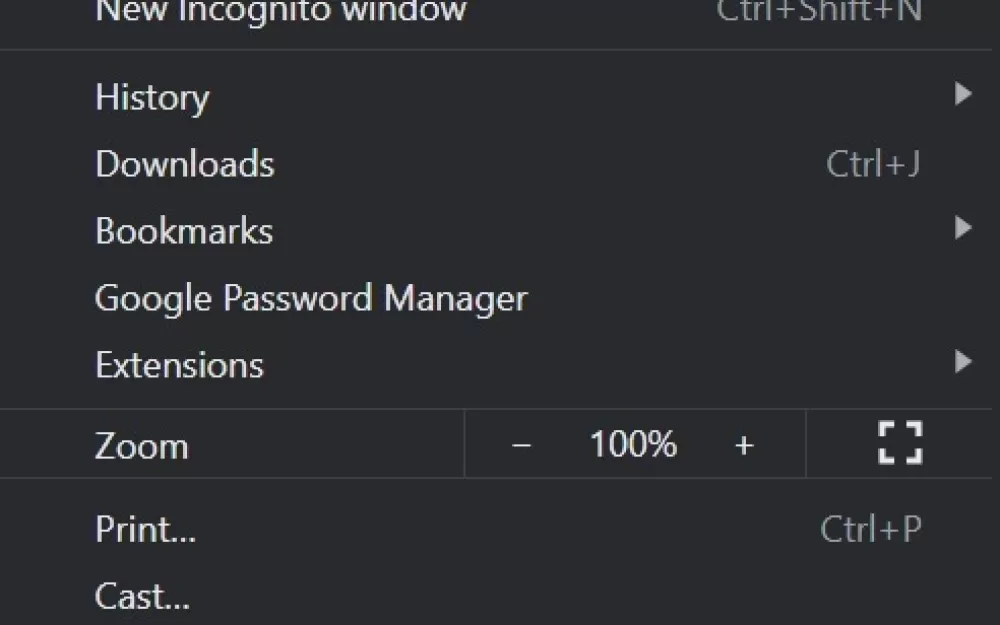Screen dimensions: 1000x625
Task: Enter fullscreen mode via the fullscreen icon
Action: tap(900, 443)
